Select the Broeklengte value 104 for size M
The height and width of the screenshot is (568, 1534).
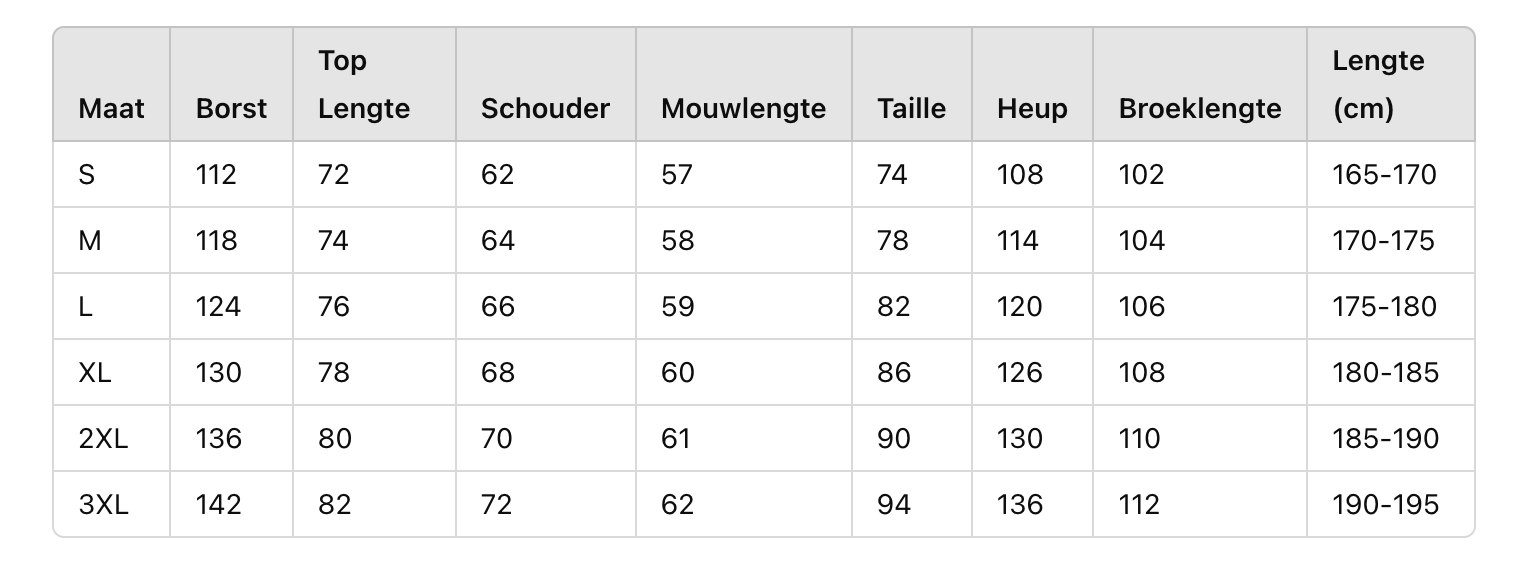point(1142,240)
